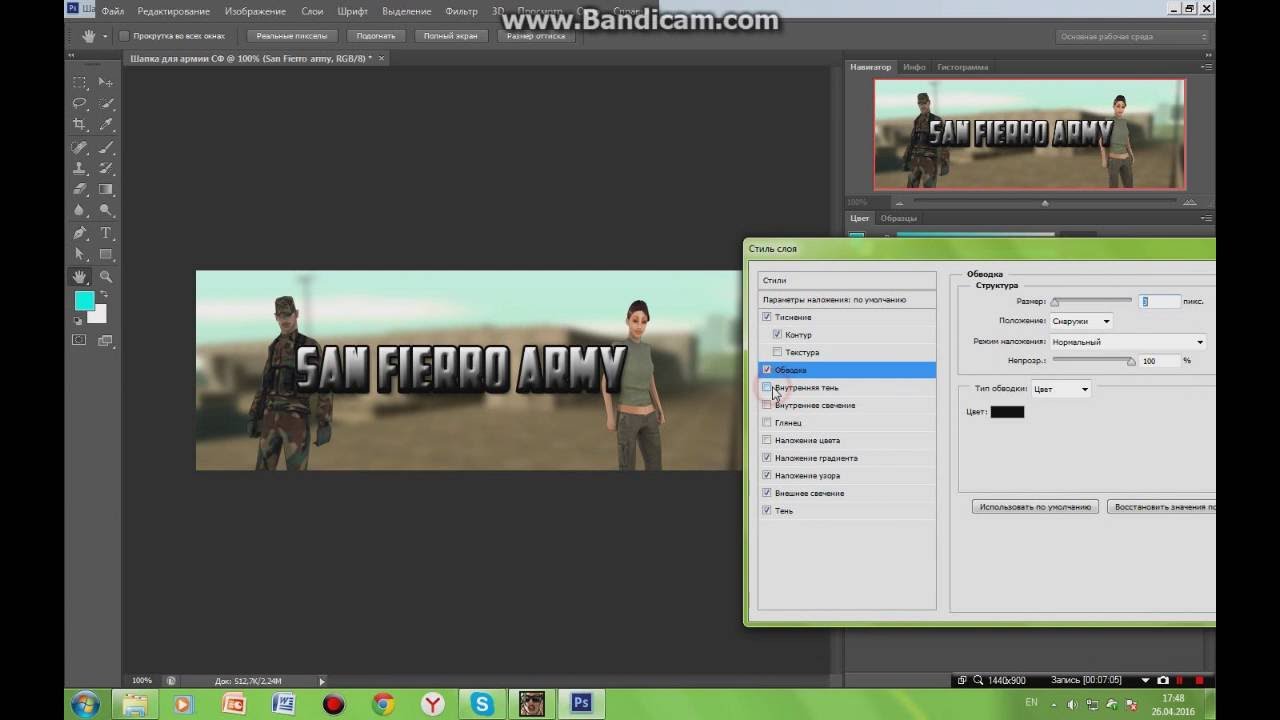Check Прокрутка во всех окнах option
Viewport: 1280px width, 720px height.
click(x=124, y=36)
